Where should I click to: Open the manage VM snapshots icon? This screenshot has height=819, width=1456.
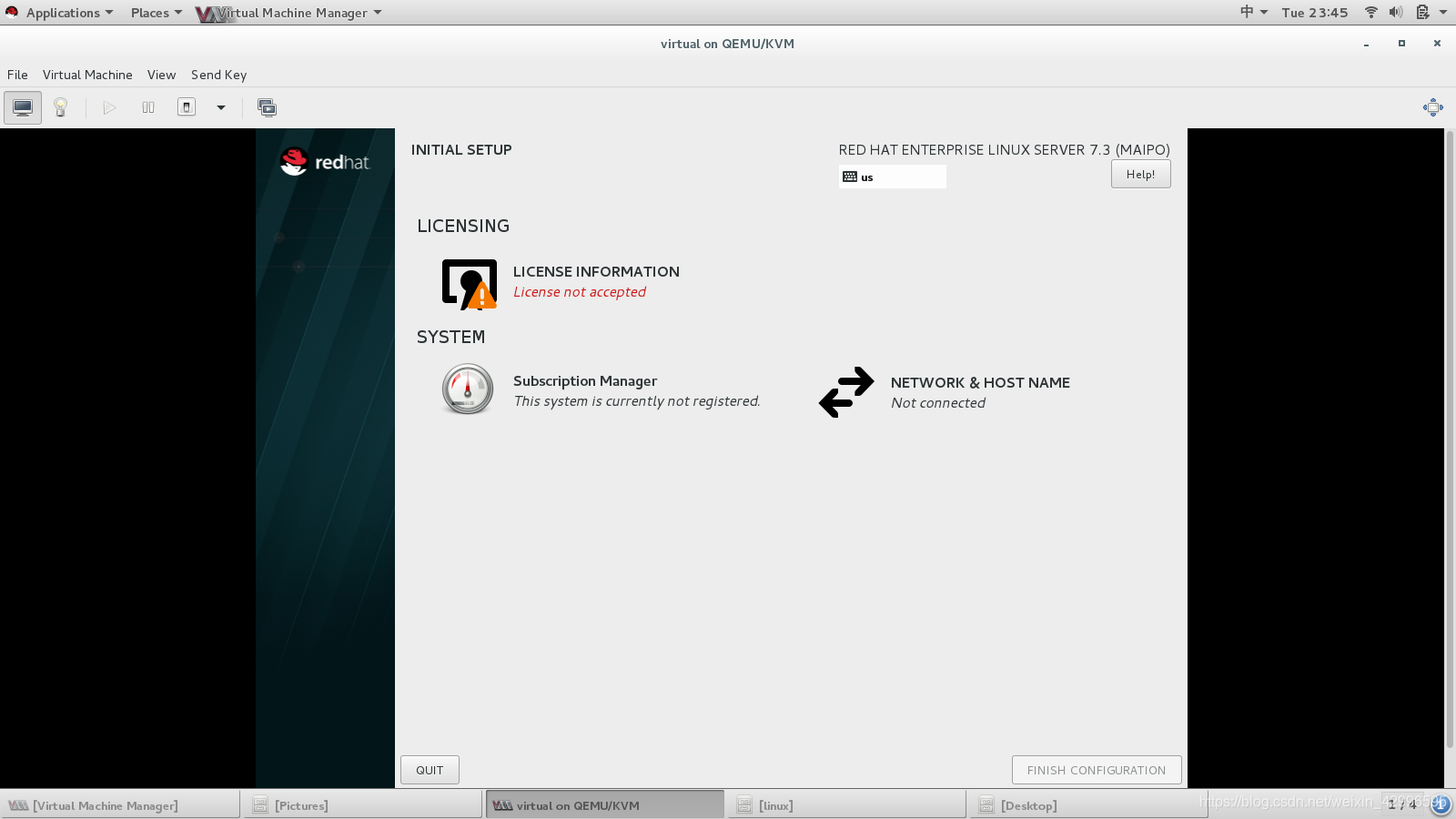(x=267, y=107)
